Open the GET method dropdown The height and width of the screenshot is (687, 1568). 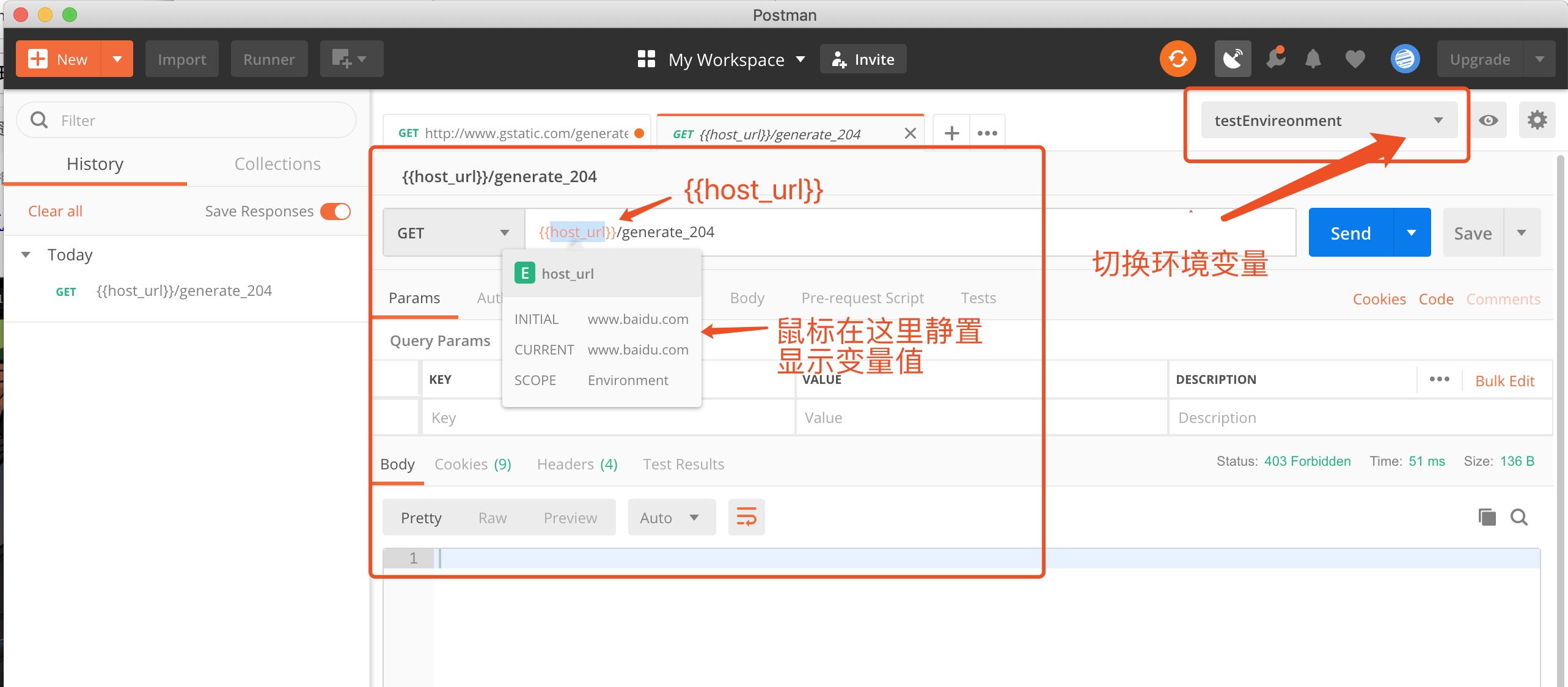coord(453,233)
